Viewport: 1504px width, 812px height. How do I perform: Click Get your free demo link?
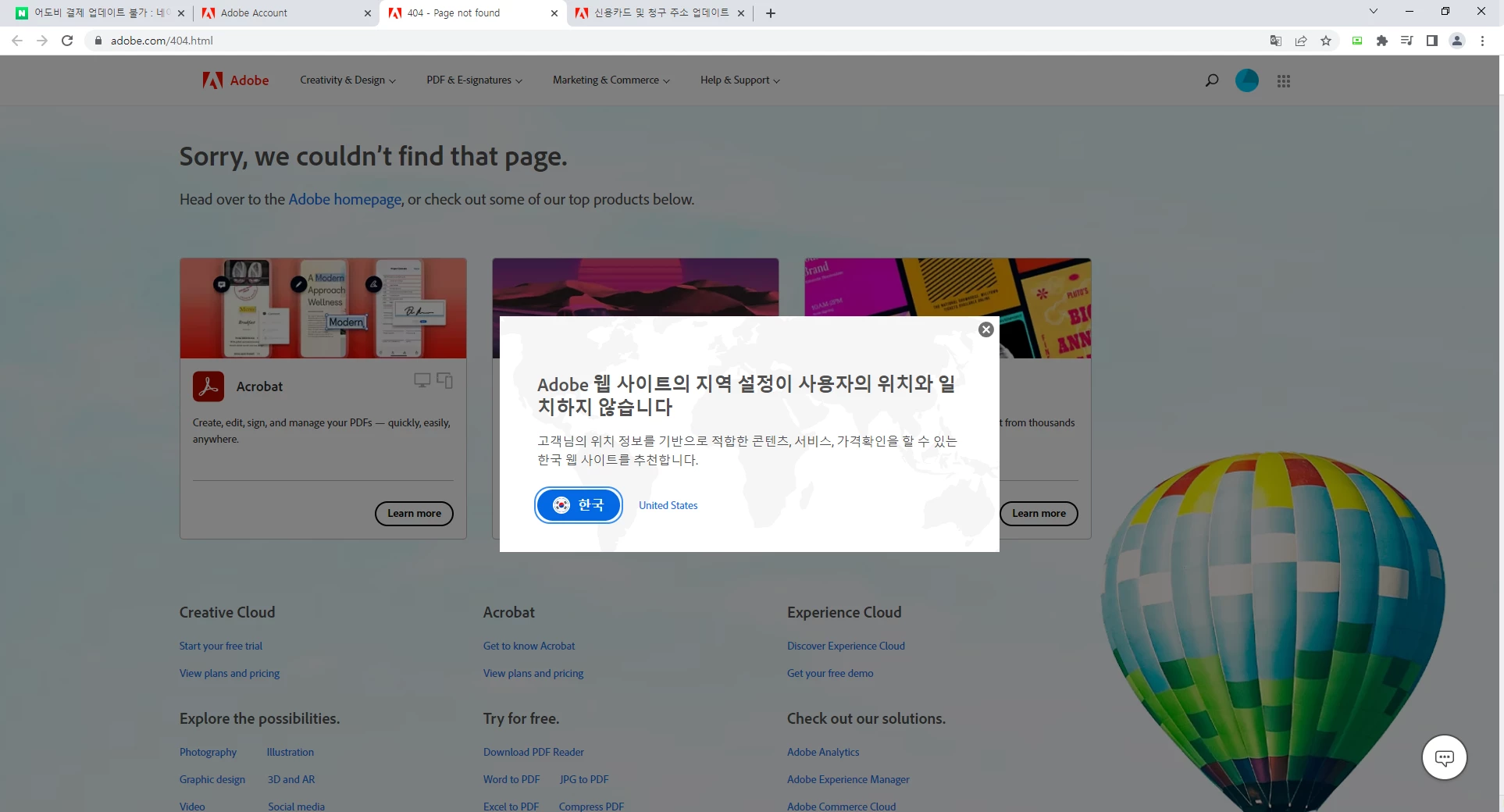830,673
